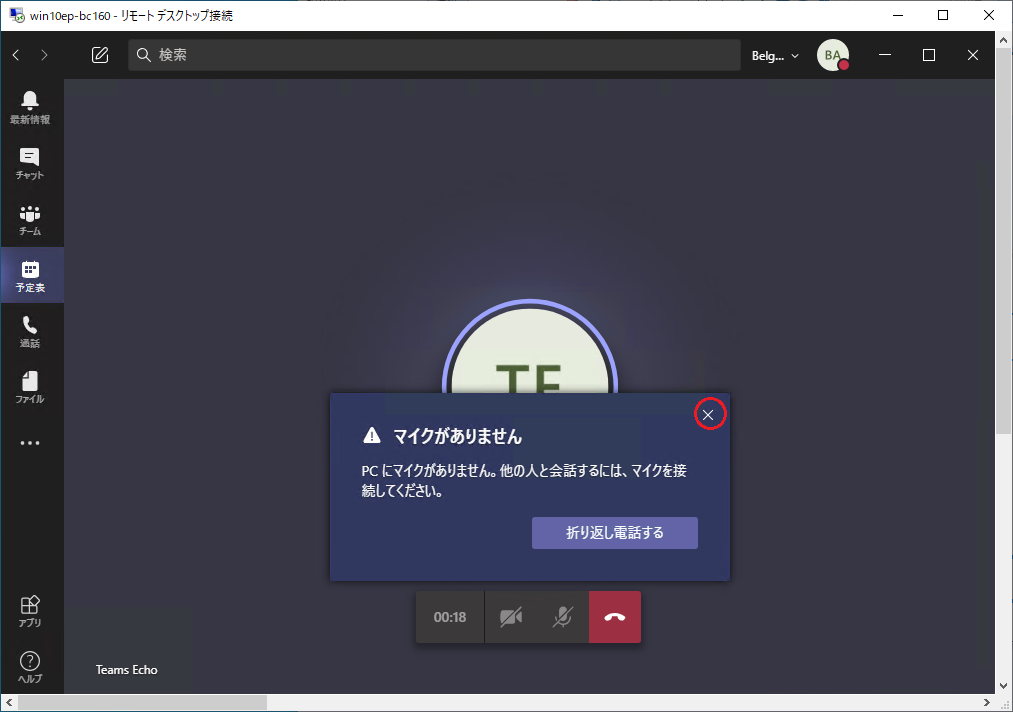Dismiss the マイクがありません dialog

point(708,415)
